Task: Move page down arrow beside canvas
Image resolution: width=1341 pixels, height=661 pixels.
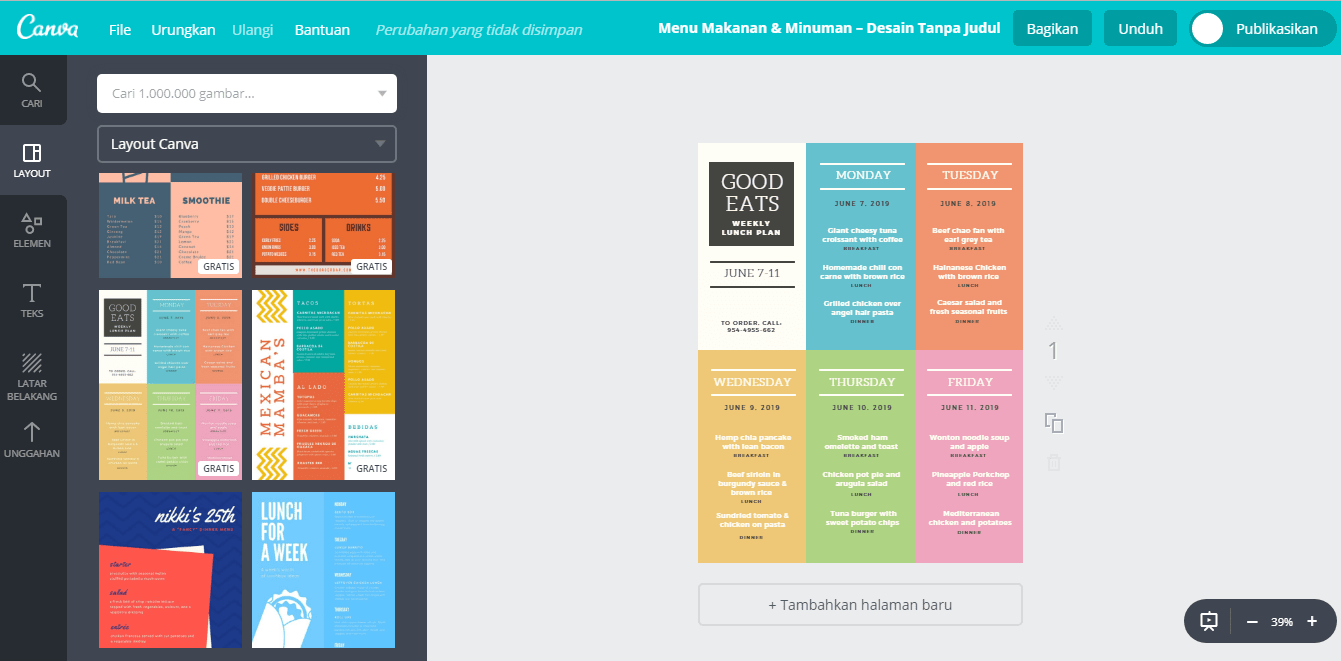Action: 1053,381
